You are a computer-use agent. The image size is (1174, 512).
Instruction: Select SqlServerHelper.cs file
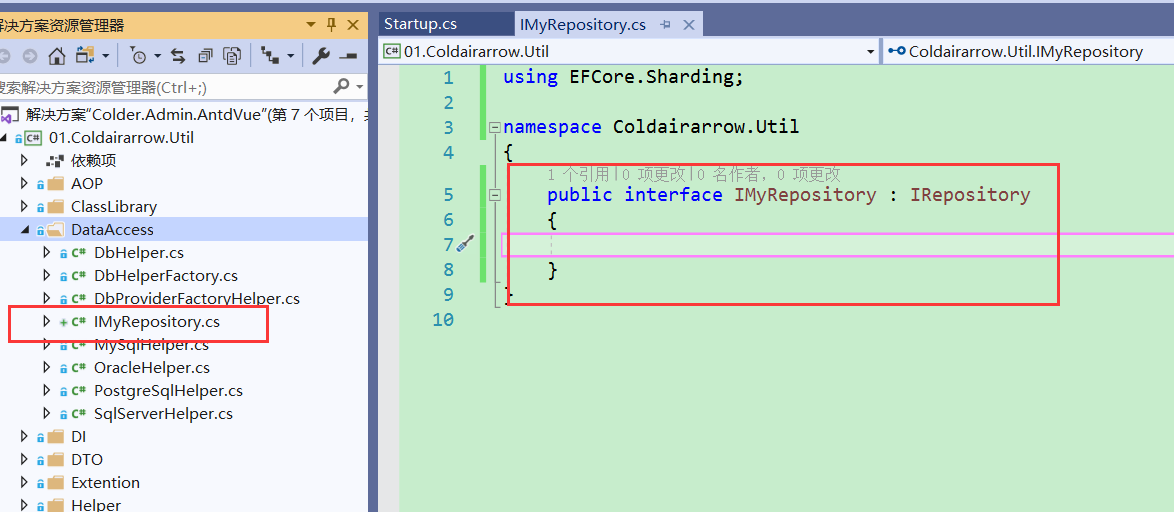pos(163,414)
